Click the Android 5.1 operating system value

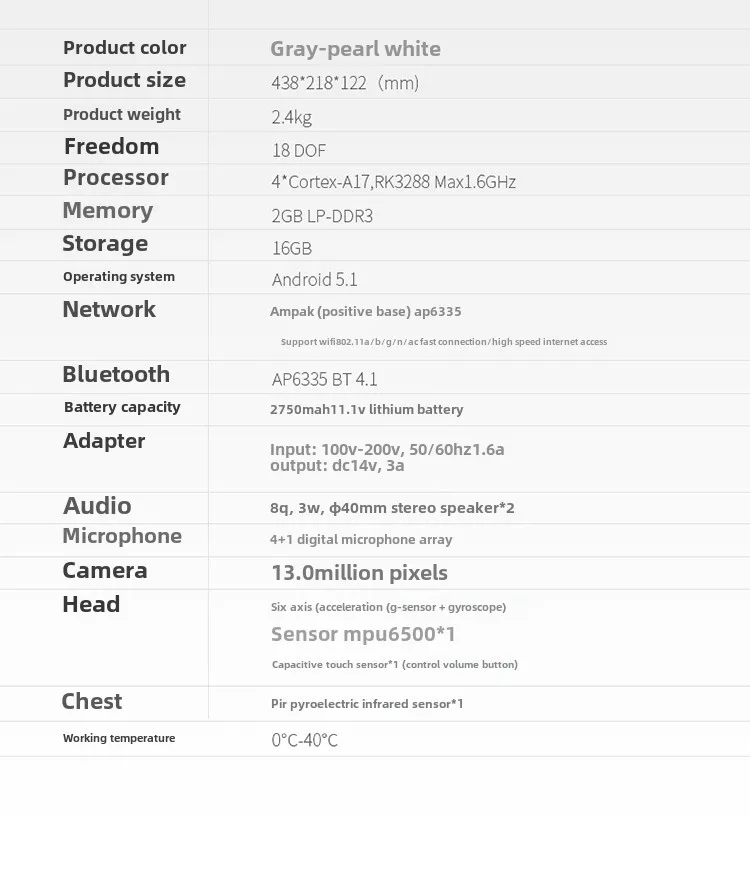click(x=314, y=280)
